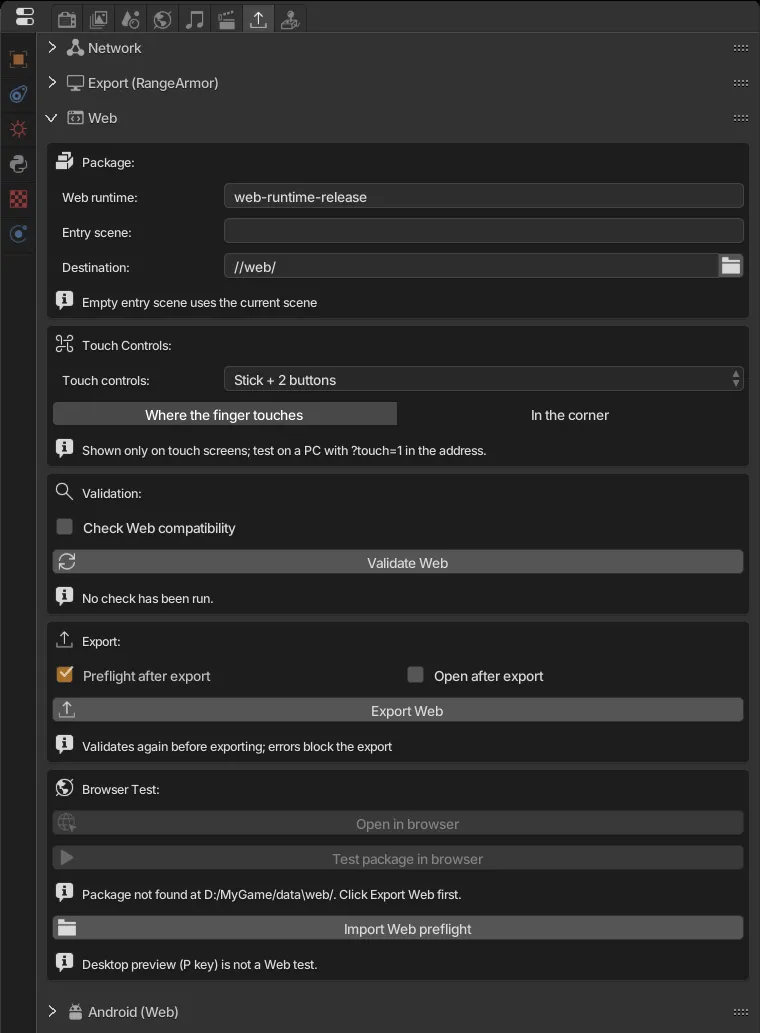Screen dimensions: 760x1033
Task: Select the red sun light sidebar icon
Action: point(18,129)
